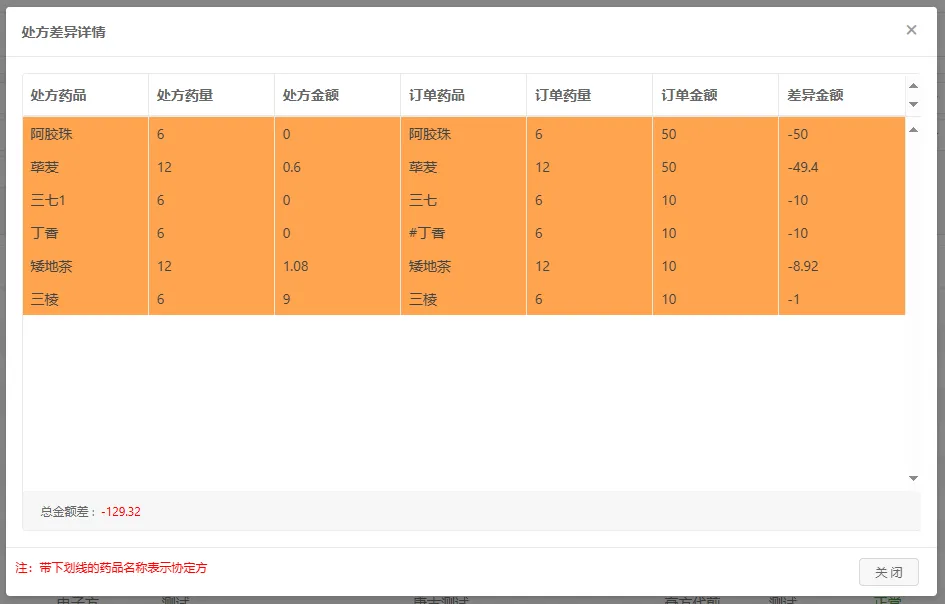Click the 差异金额 column header
Screen dimensions: 945x604
coord(815,95)
